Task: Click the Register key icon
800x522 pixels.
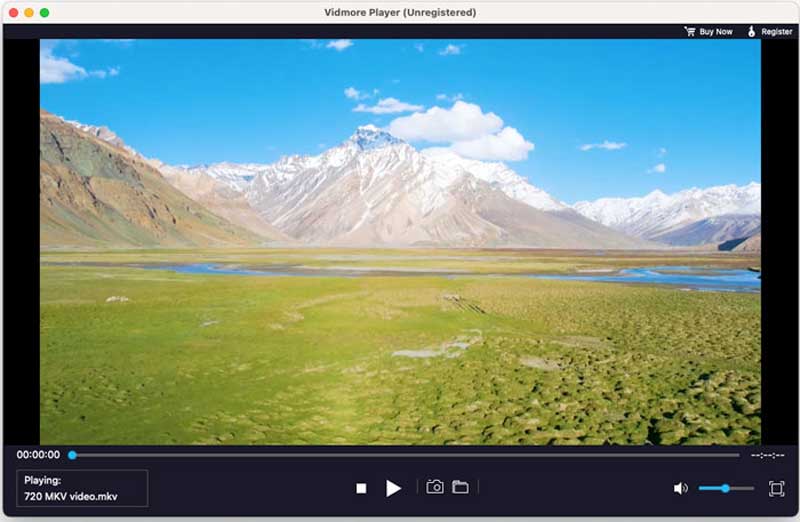Action: (x=751, y=32)
